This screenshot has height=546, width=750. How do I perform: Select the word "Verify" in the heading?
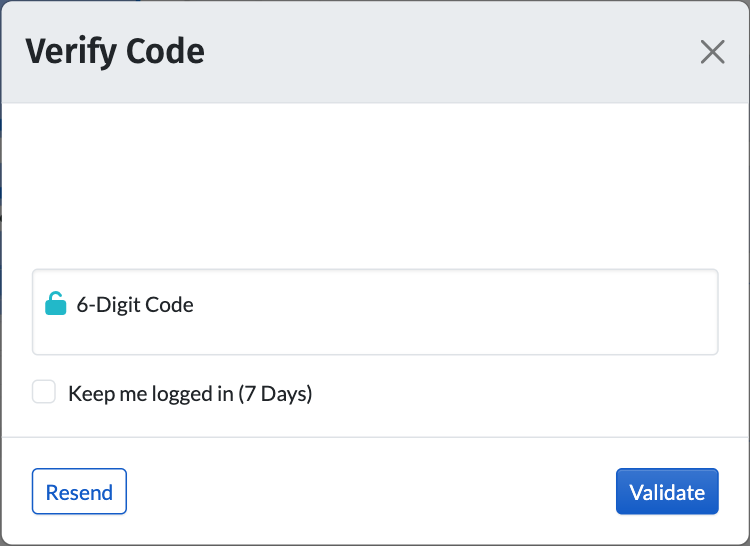click(68, 51)
